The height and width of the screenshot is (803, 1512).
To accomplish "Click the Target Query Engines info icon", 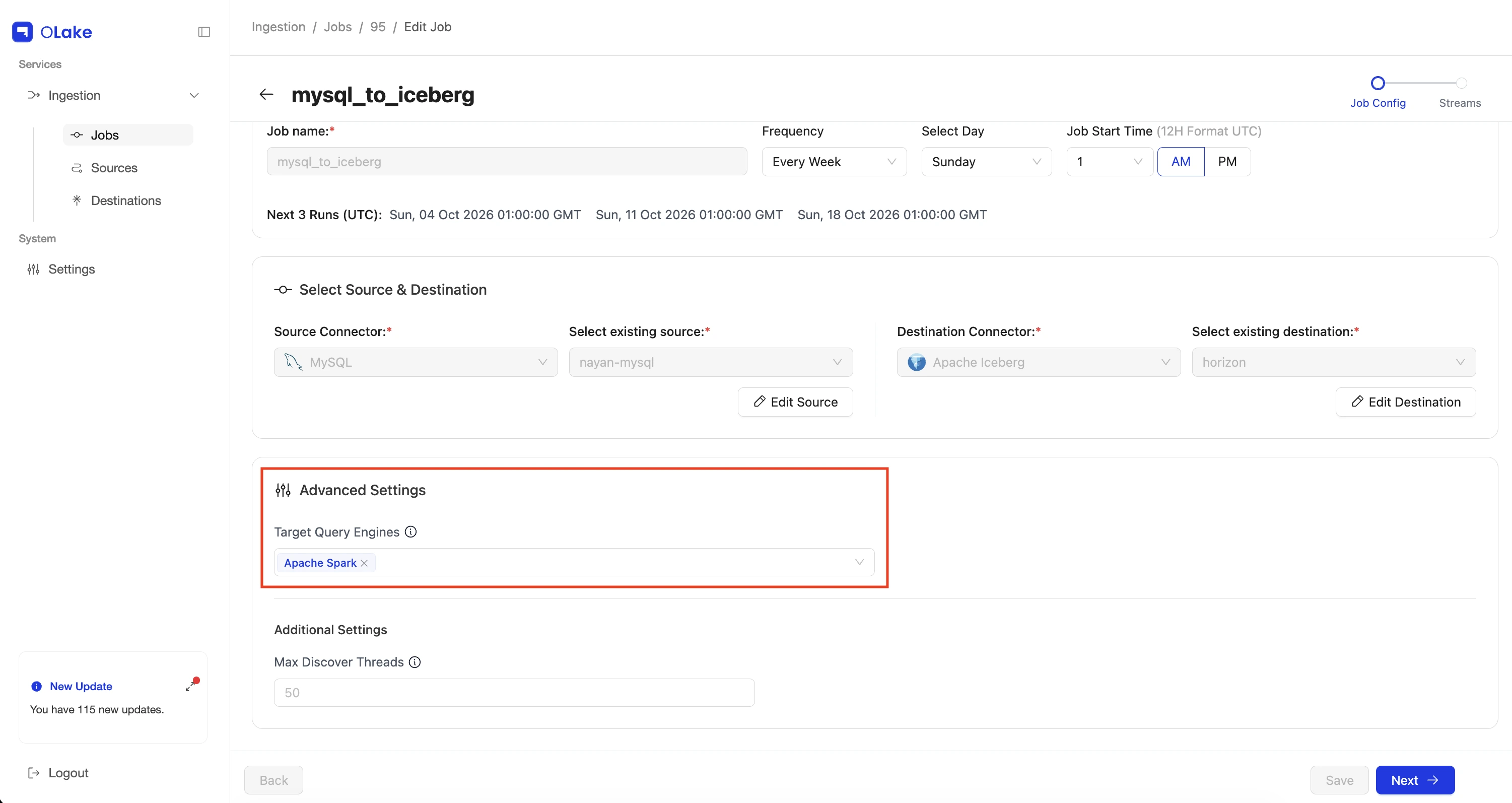I will tap(411, 532).
